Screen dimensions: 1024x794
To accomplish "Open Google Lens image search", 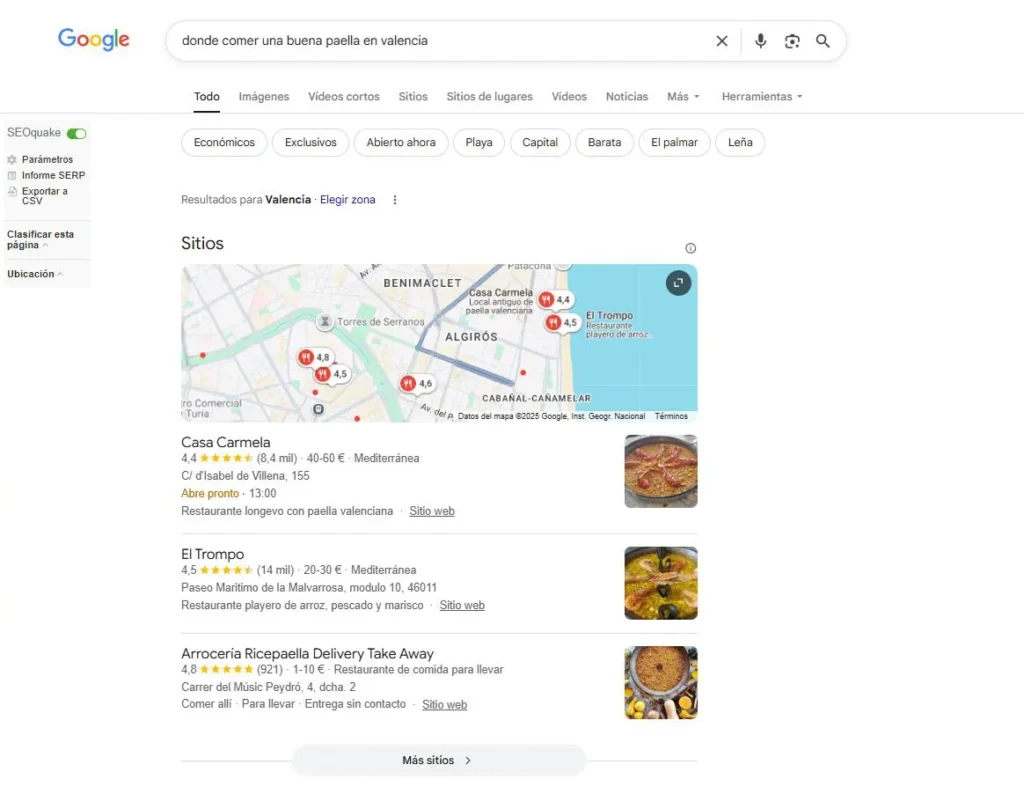I will tap(792, 41).
